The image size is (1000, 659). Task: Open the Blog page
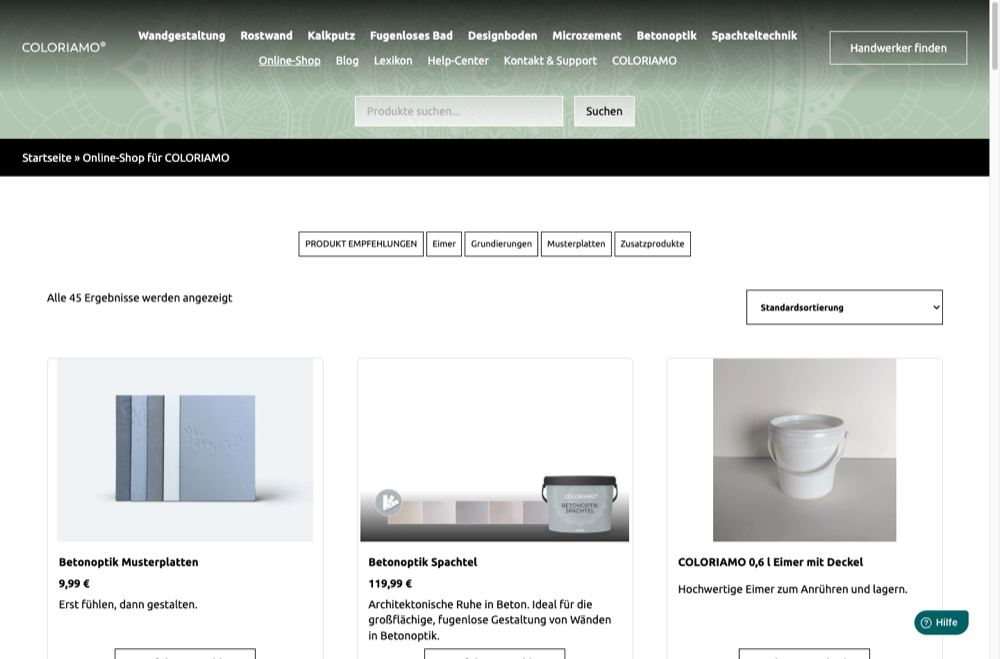pyautogui.click(x=347, y=61)
